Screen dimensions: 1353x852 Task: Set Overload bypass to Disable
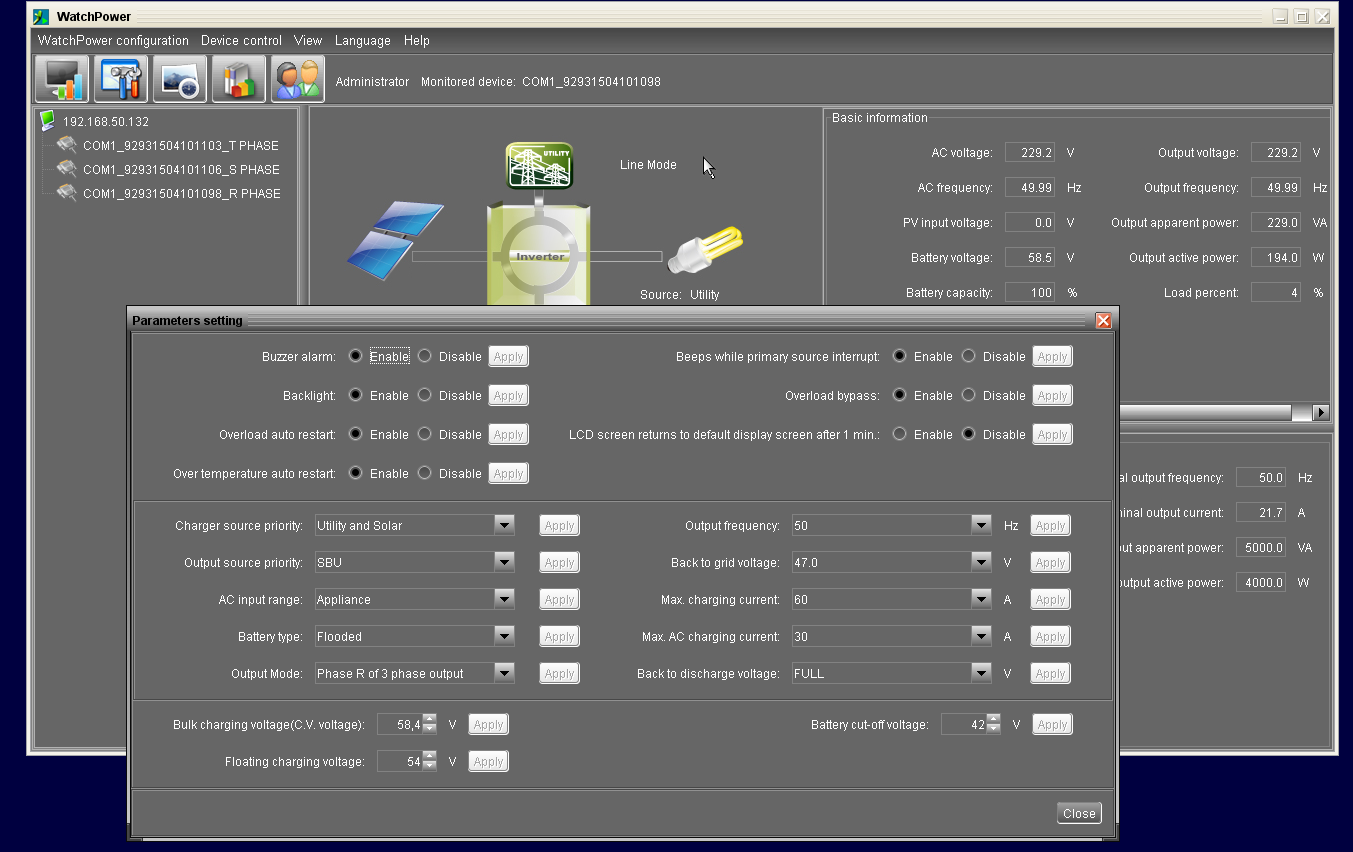coord(968,395)
